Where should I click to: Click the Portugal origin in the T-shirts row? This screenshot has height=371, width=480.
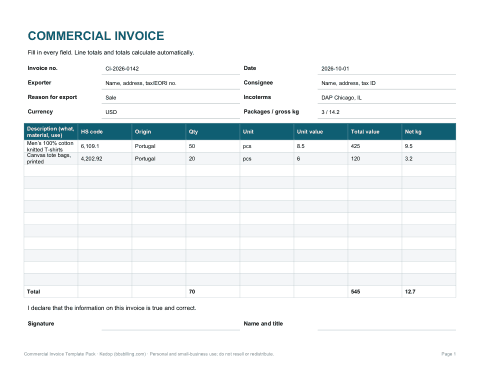(159, 146)
